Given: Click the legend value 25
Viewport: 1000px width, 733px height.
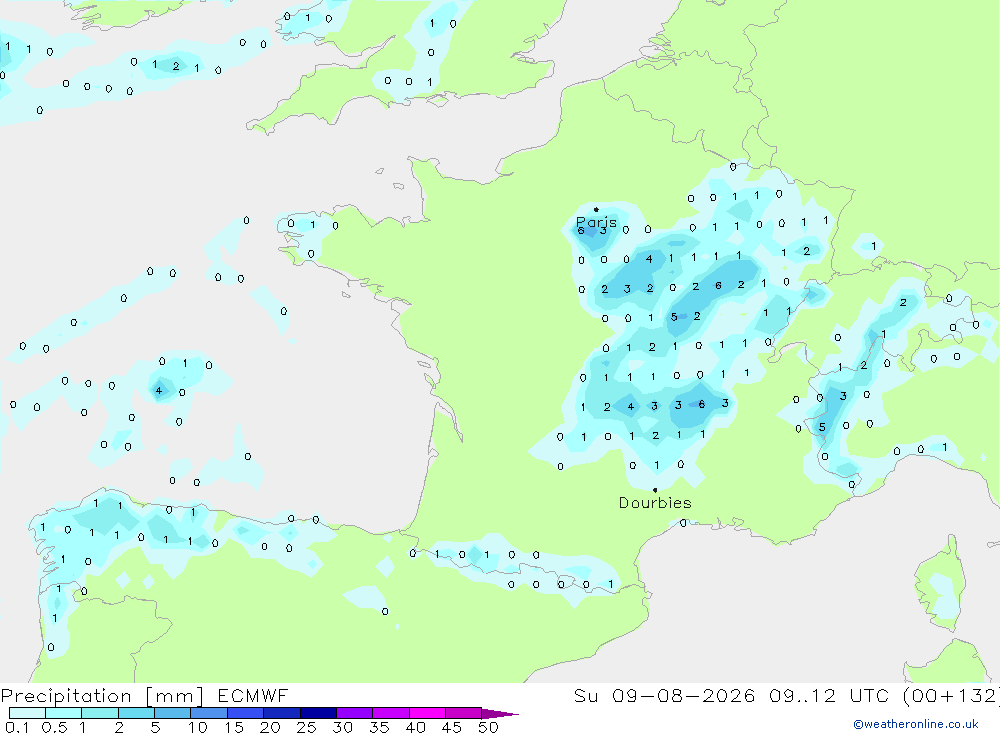Looking at the screenshot, I should click(x=307, y=727).
